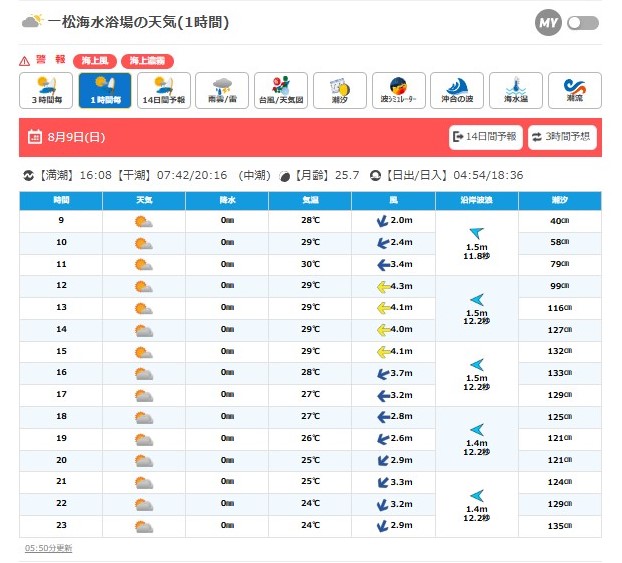The image size is (622, 563).
Task: Click the 05:50分更新 update link
Action: 48,548
